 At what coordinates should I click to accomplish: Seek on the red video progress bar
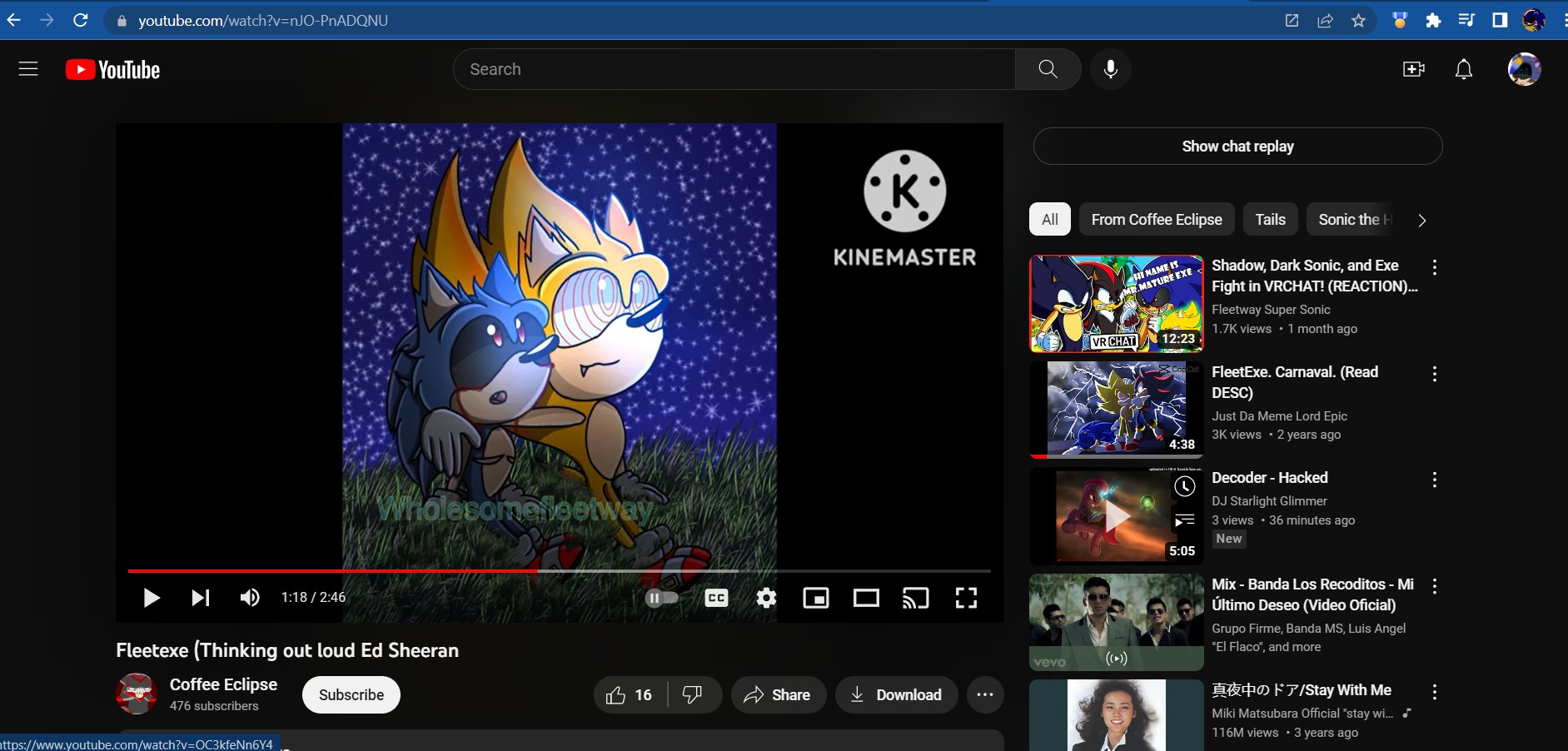pyautogui.click(x=559, y=571)
